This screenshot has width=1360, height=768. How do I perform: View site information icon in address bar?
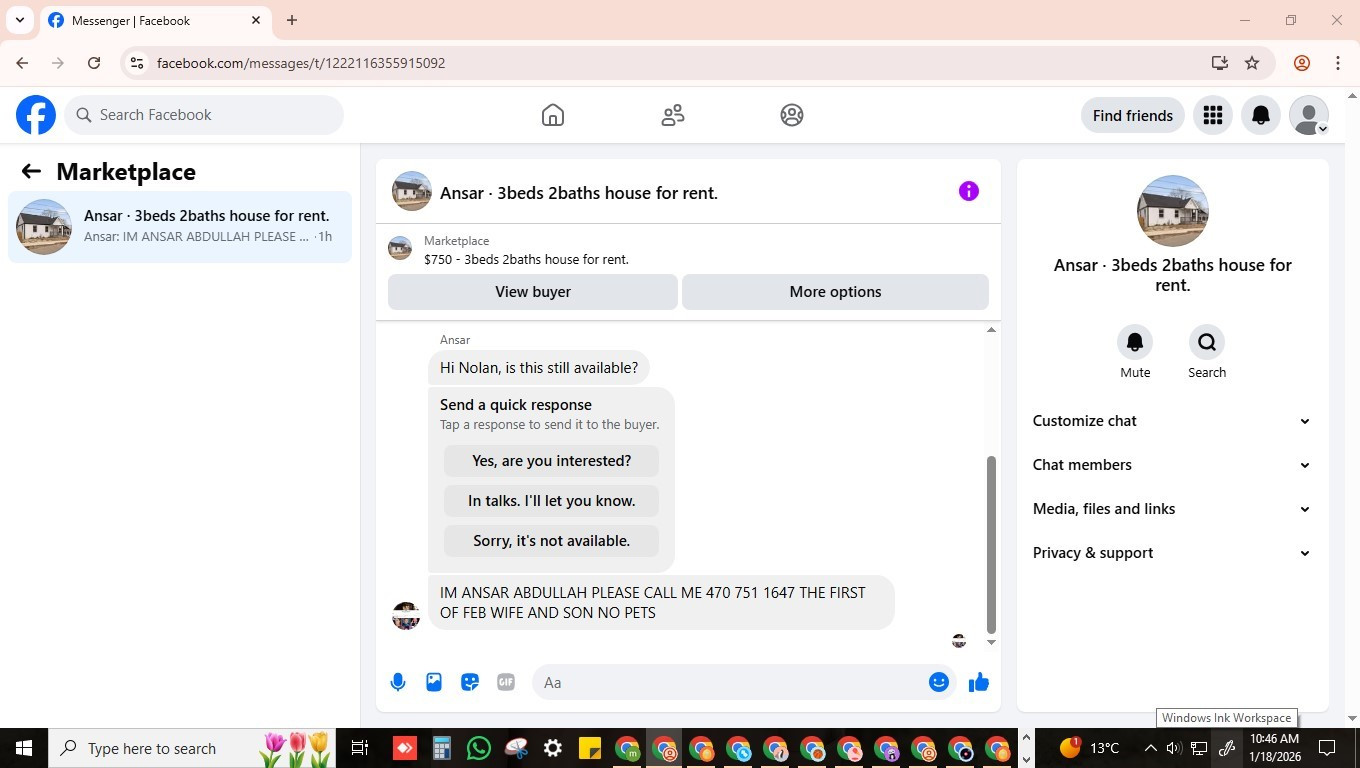(137, 63)
